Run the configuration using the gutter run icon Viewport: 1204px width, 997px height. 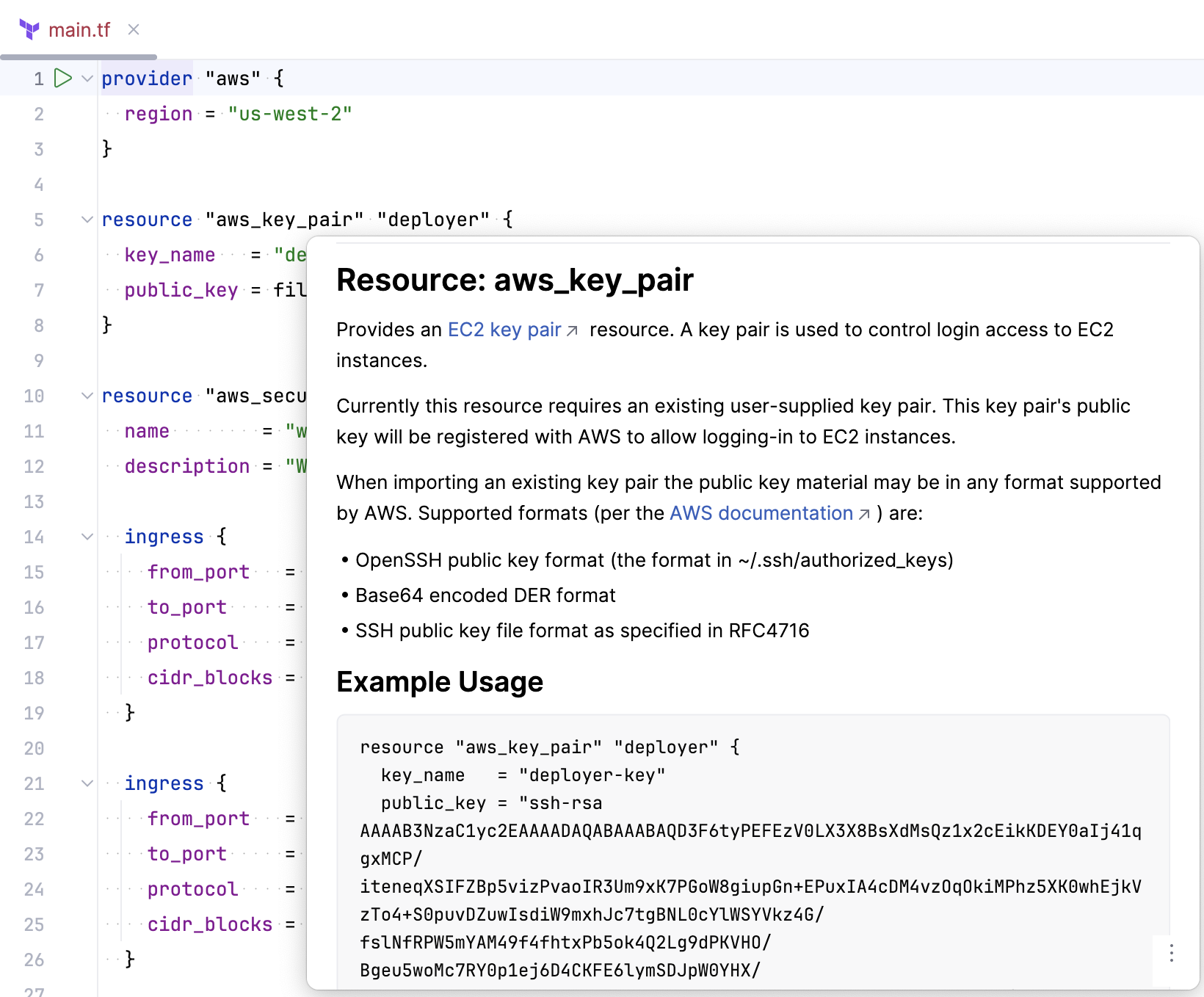tap(62, 78)
